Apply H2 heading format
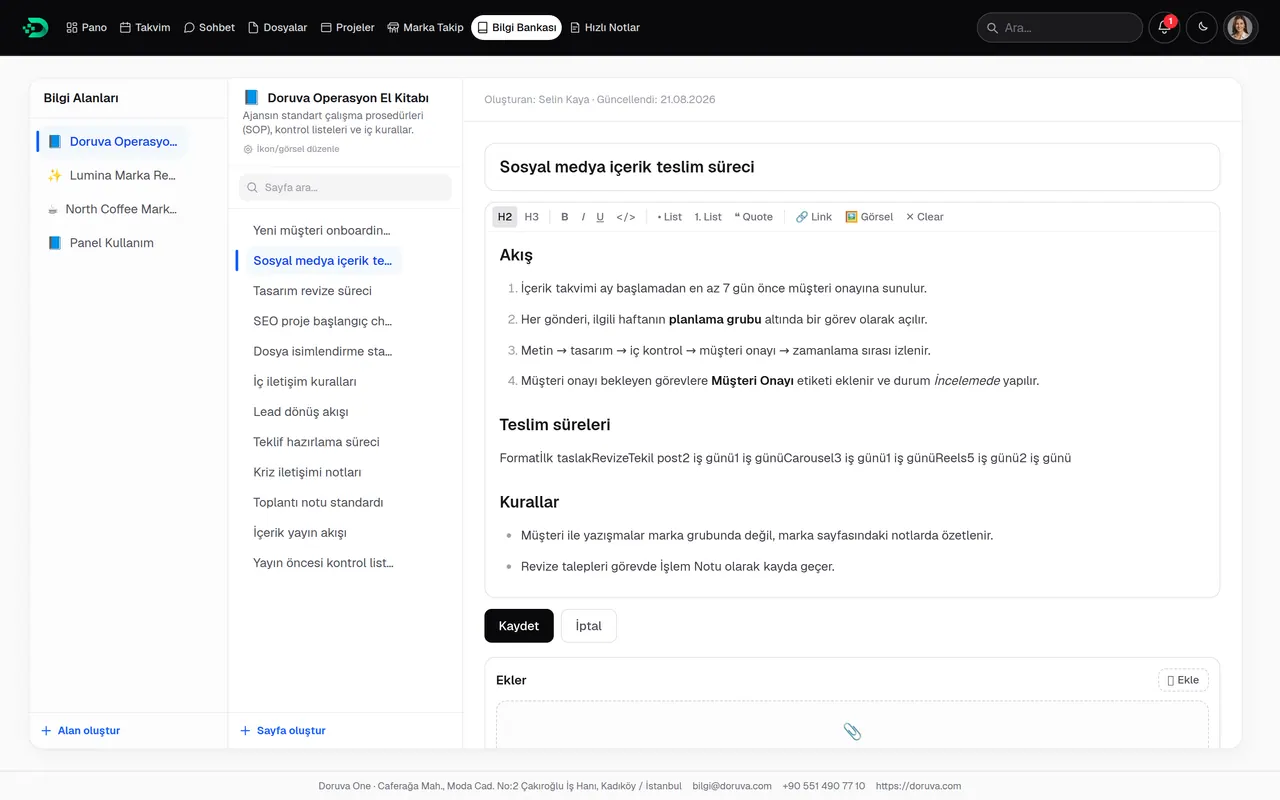Screen dimensions: 1280x800 pos(505,217)
